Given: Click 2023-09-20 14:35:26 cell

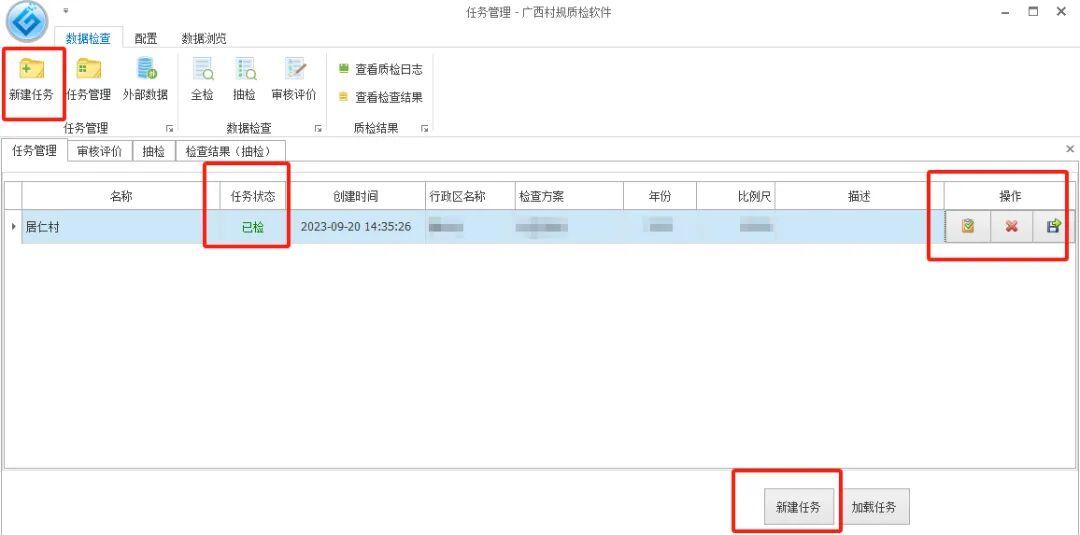Looking at the screenshot, I should coord(355,227).
